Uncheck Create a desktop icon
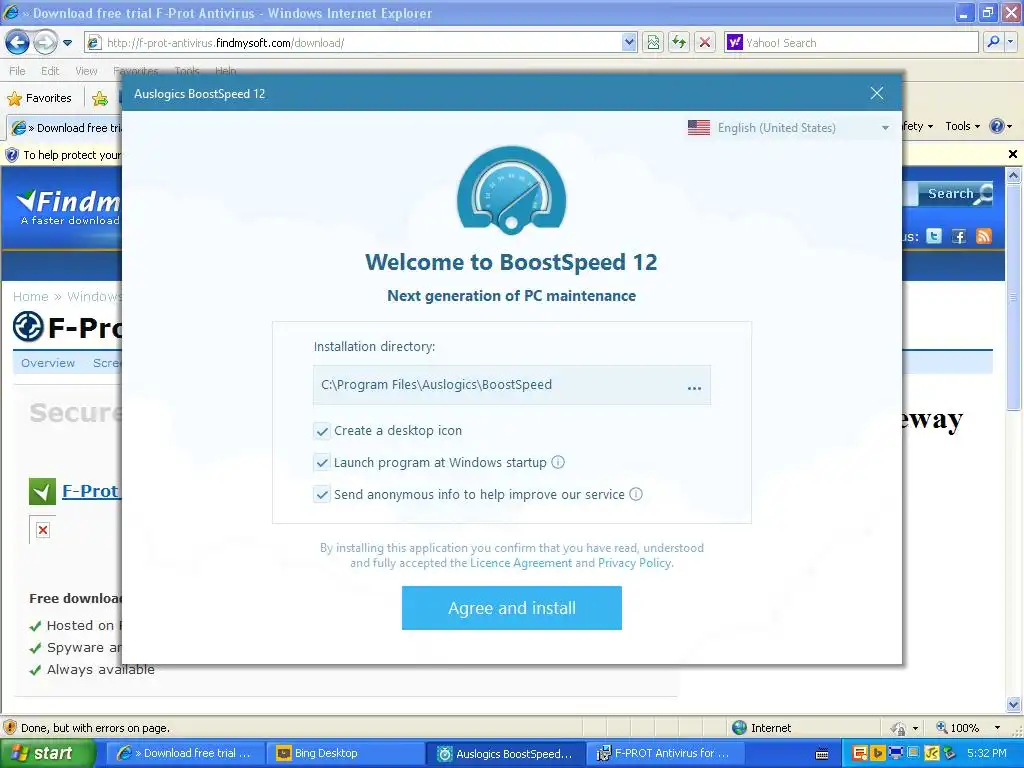Screen dimensions: 1024x768 point(322,431)
